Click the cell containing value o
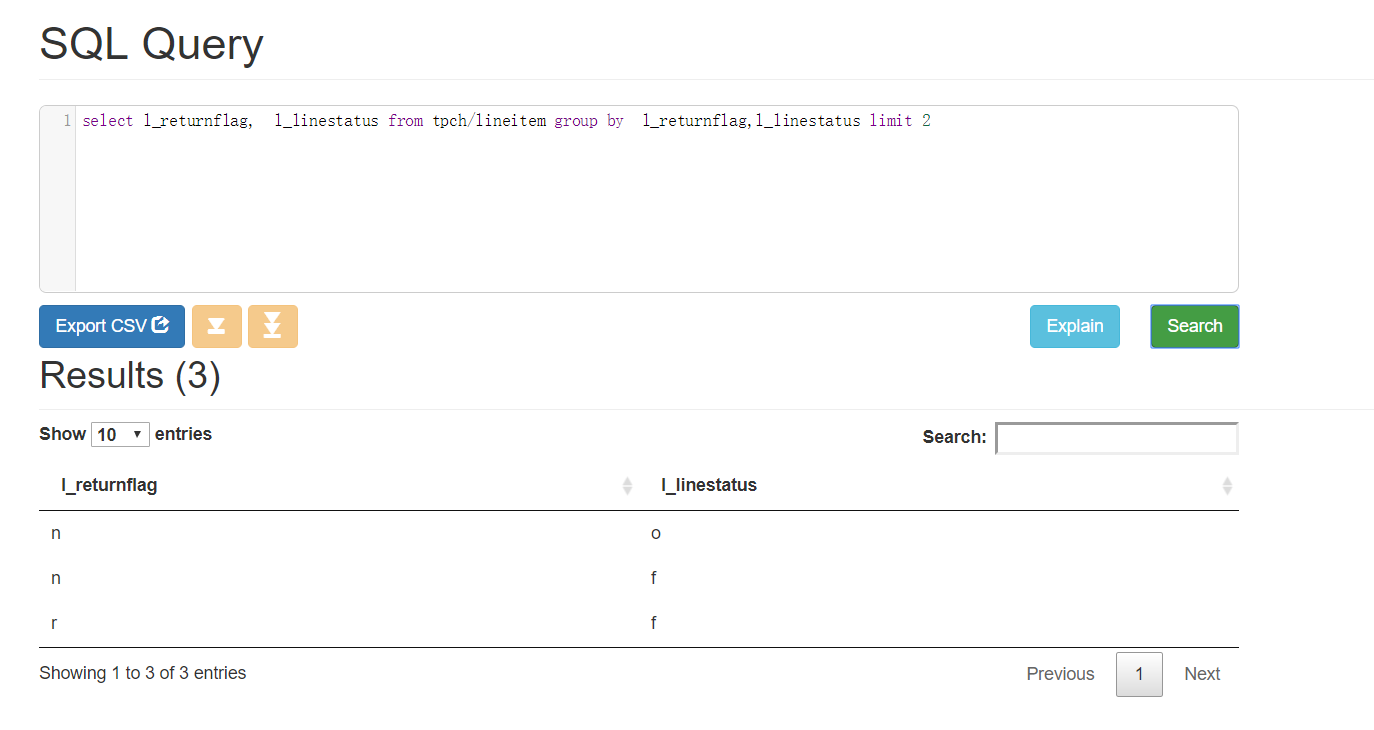1374x730 pixels. 655,533
